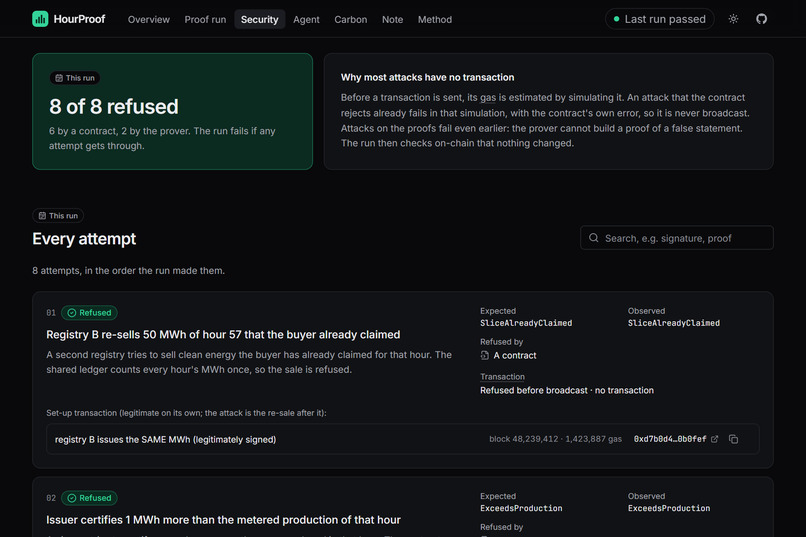Click the underlined 'Transaction' label in attempt 01
This screenshot has height=537, width=806.
[502, 377]
